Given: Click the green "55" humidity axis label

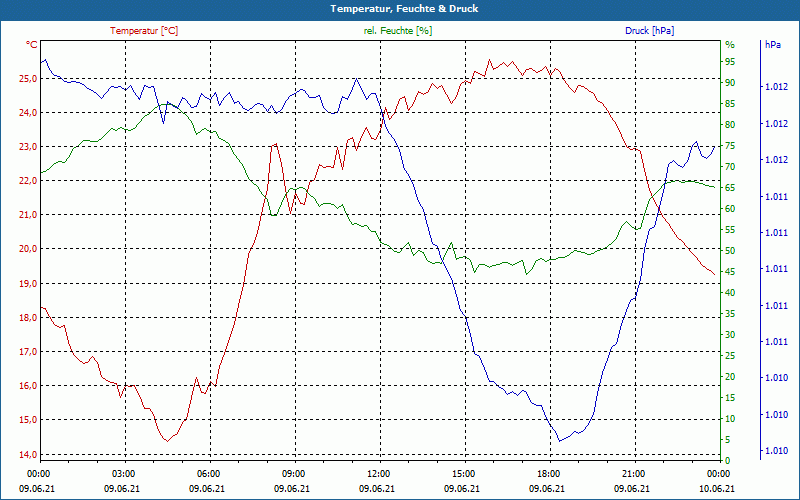Looking at the screenshot, I should [x=730, y=230].
